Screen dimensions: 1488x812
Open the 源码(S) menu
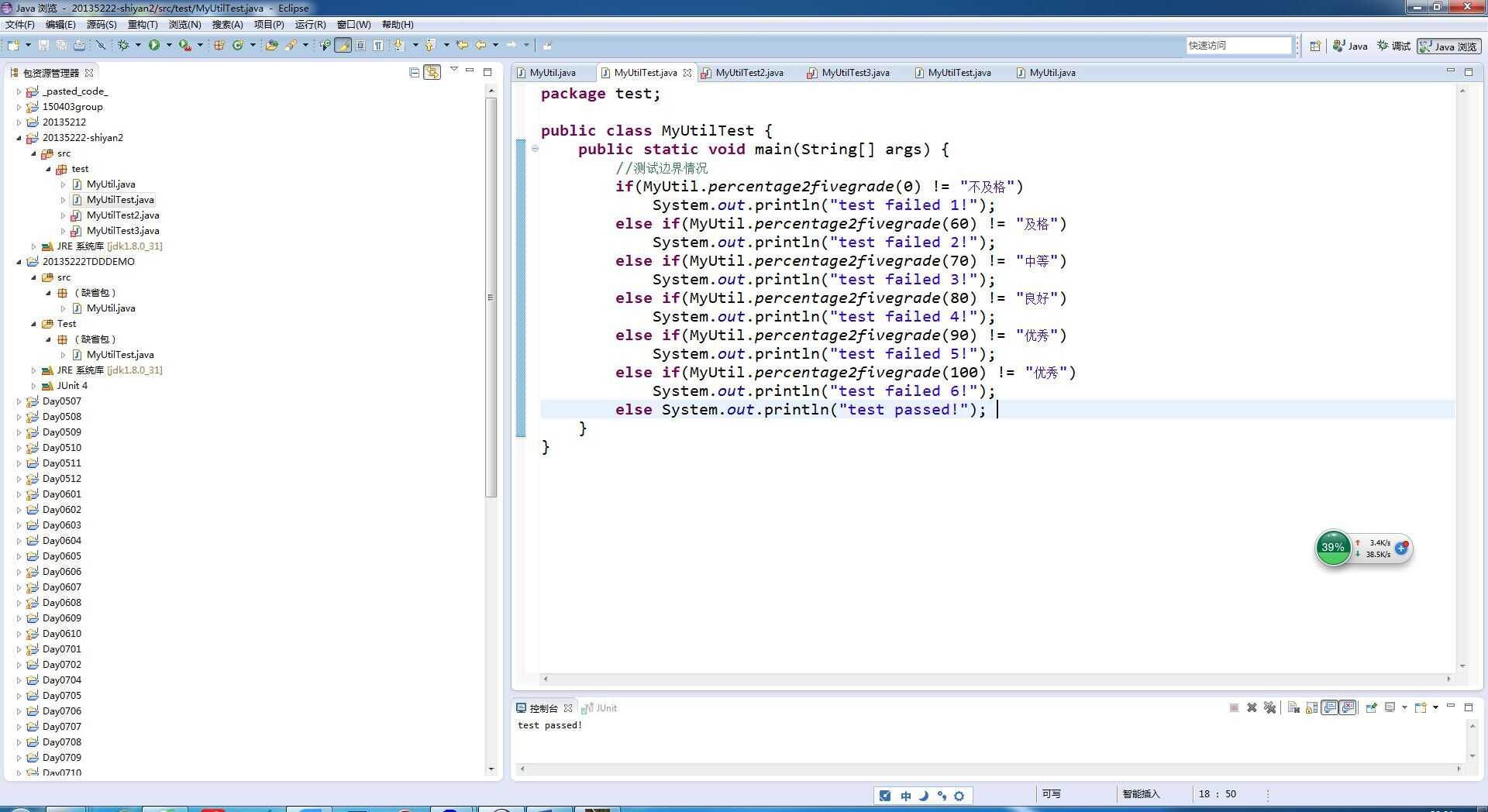pos(102,25)
